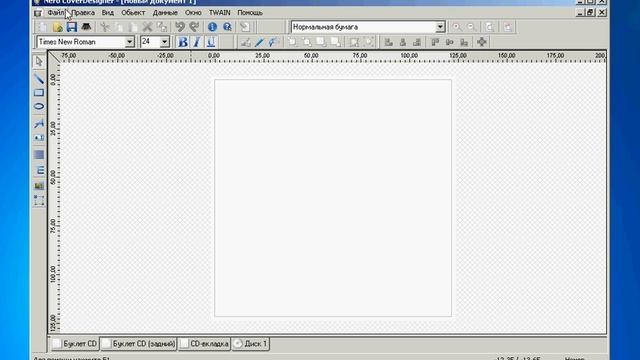640x360 pixels.
Task: Select the Ellipse tool
Action: click(x=39, y=107)
